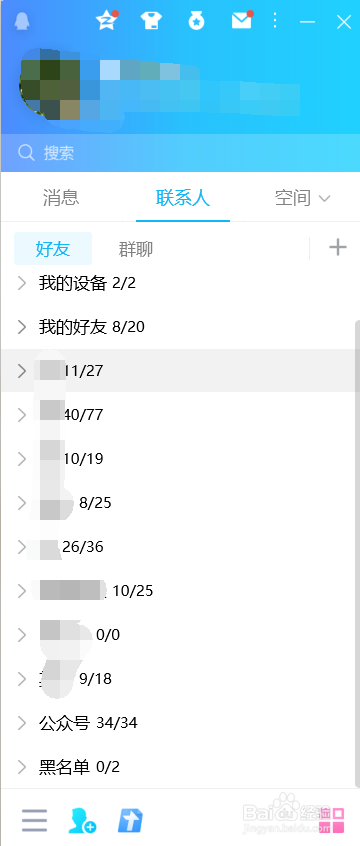Expand the 黑名单 0/2 group
The image size is (360, 846).
(x=180, y=767)
